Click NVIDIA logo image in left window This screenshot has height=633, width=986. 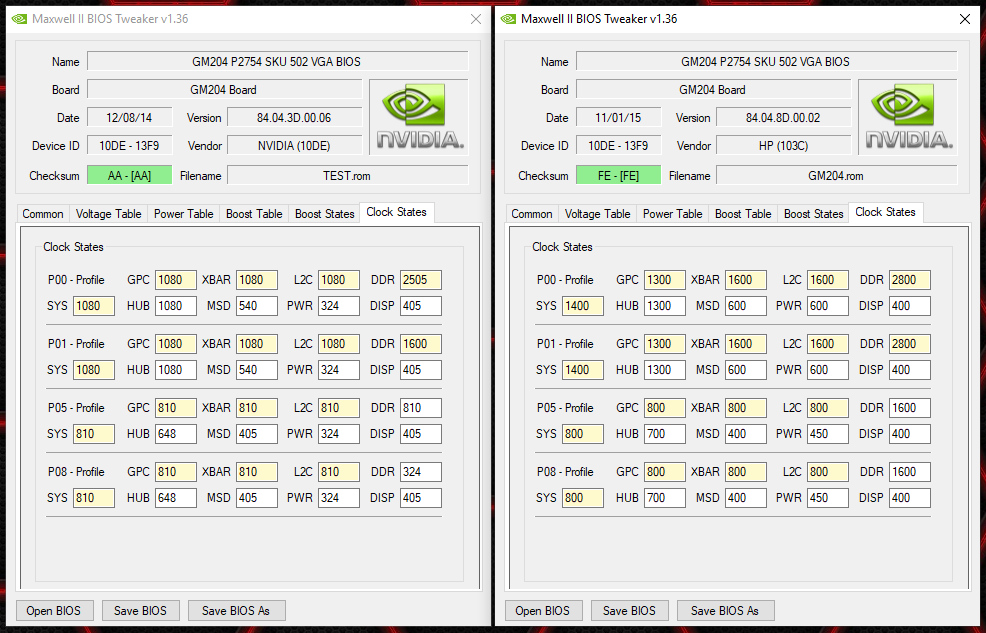419,117
